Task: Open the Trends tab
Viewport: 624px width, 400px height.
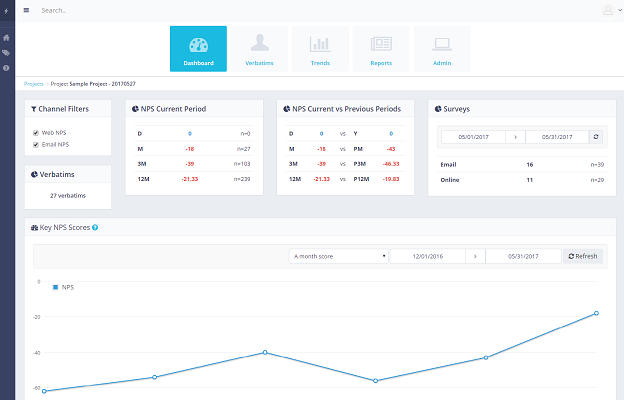Action: coord(320,49)
